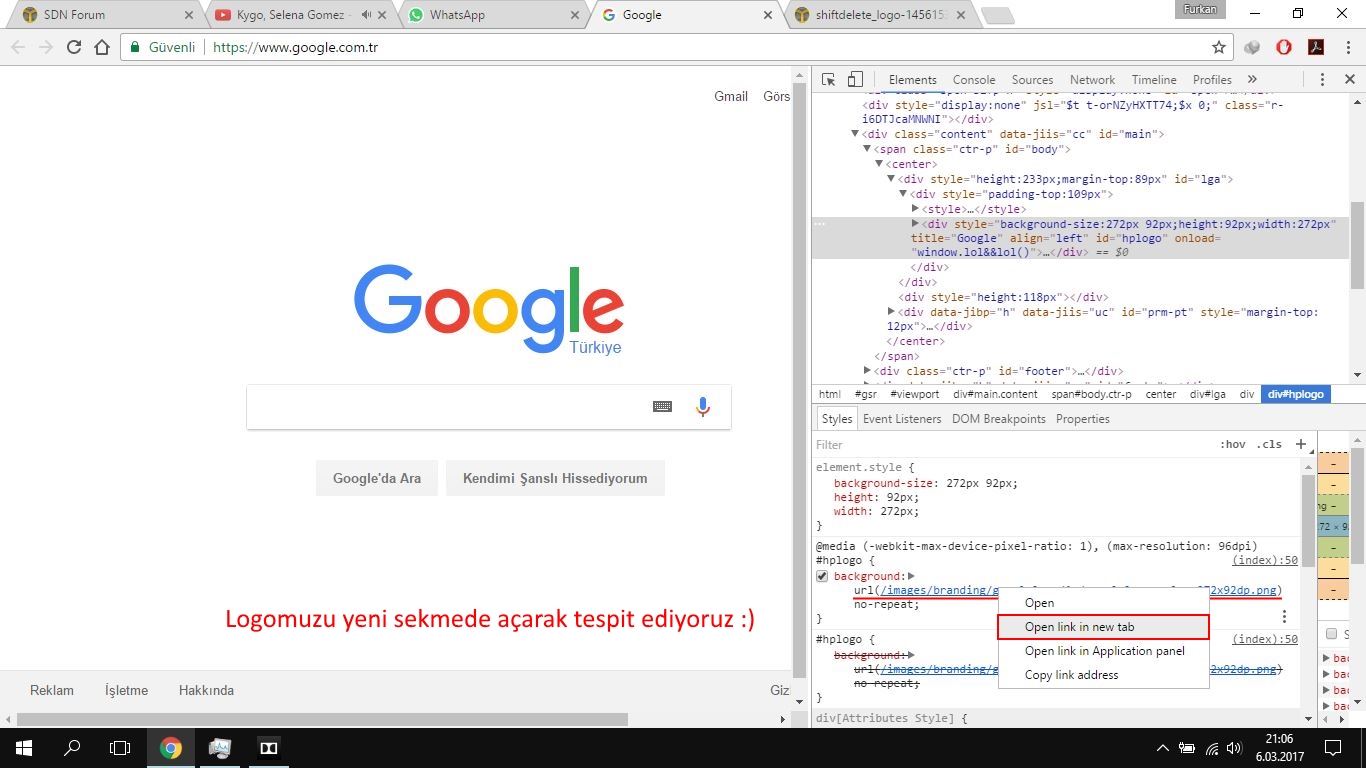Click Kendimi Şanslı Hissediyorum button
Image resolution: width=1366 pixels, height=768 pixels.
(555, 478)
